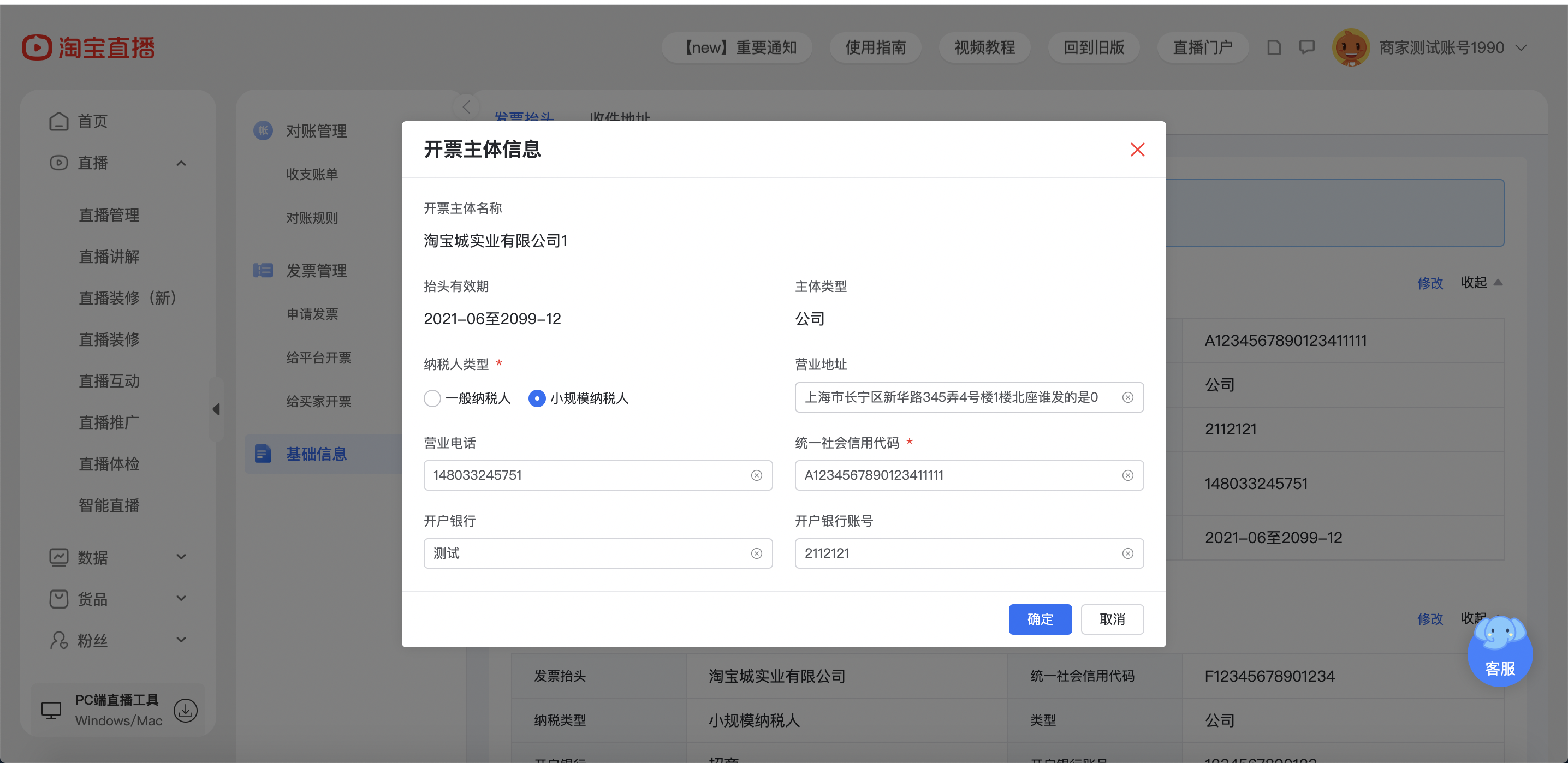Click the 对账管理 round icon
This screenshot has height=763, width=1568.
pos(263,130)
